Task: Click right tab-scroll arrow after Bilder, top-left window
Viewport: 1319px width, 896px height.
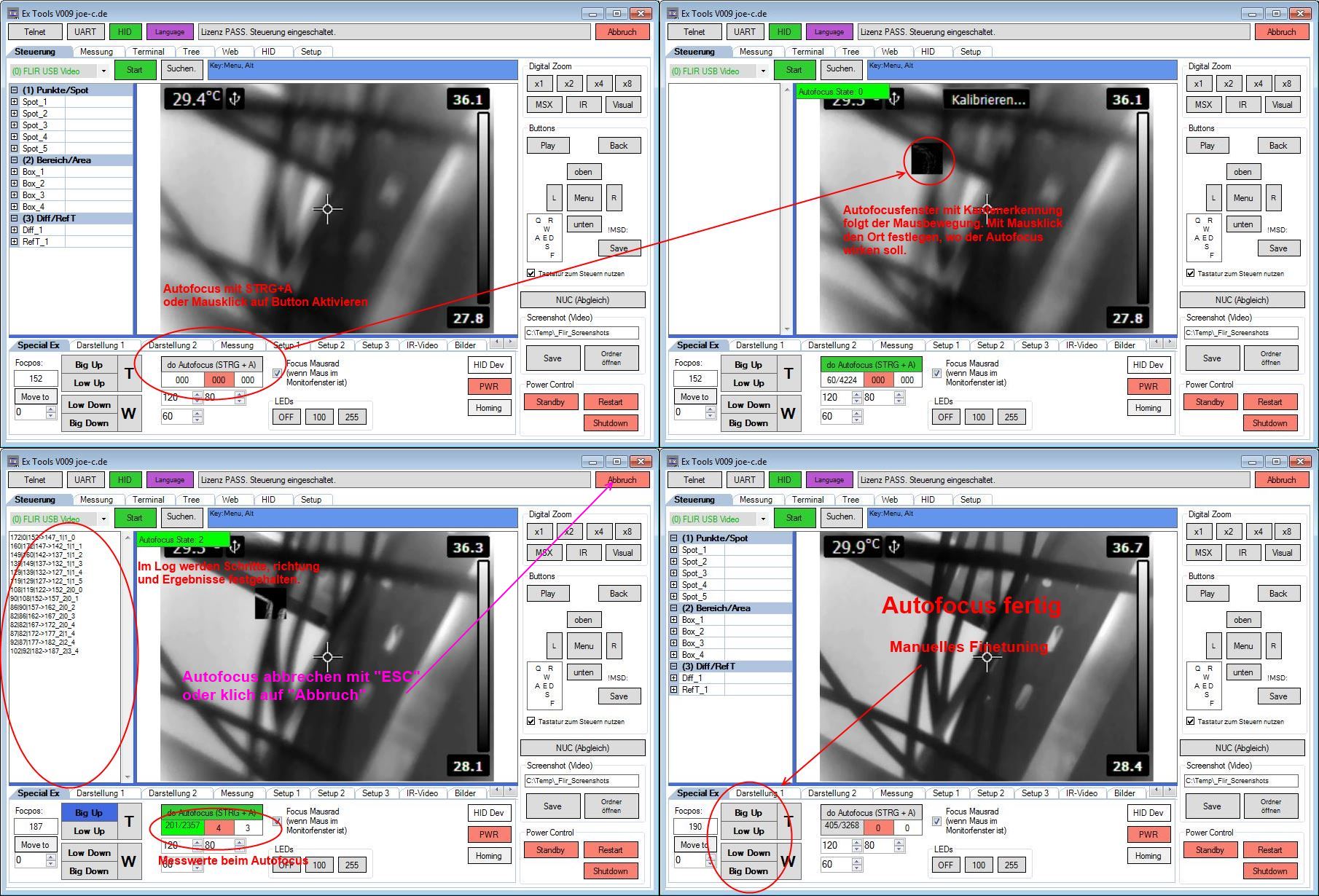Action: pyautogui.click(x=512, y=342)
